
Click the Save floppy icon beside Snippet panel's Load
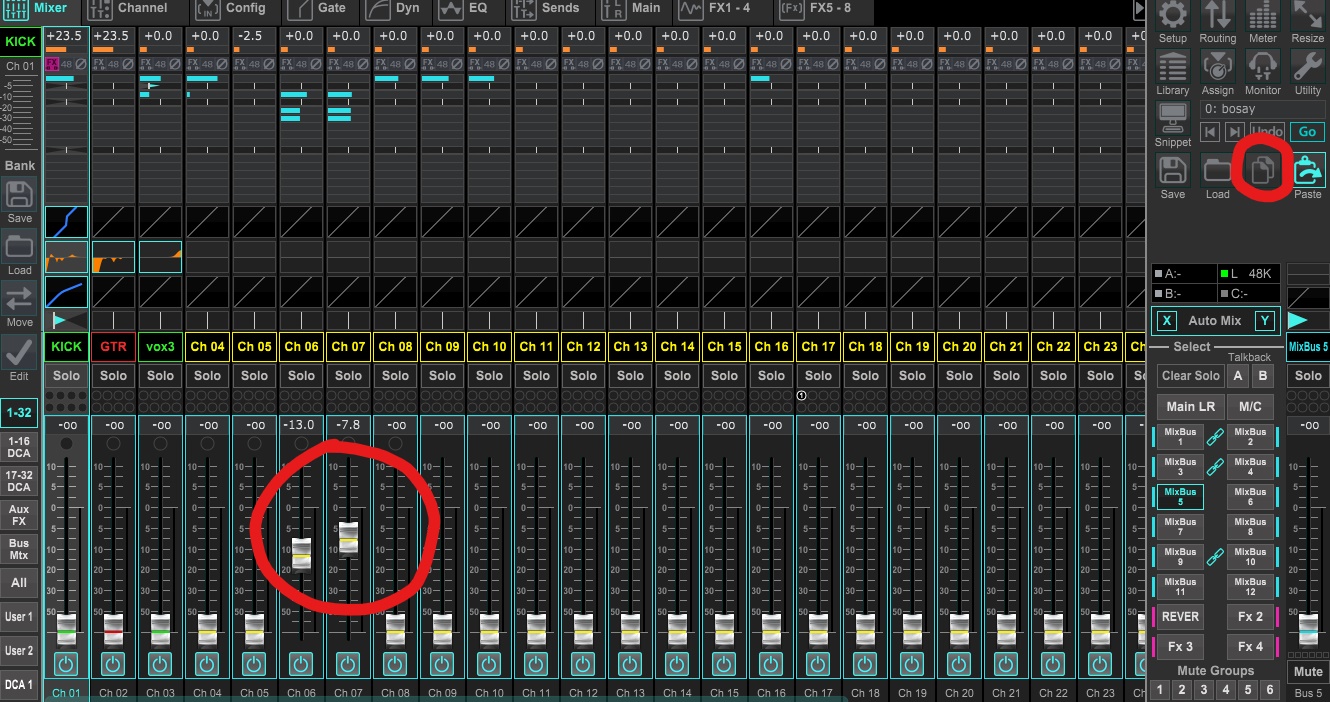(x=1172, y=170)
